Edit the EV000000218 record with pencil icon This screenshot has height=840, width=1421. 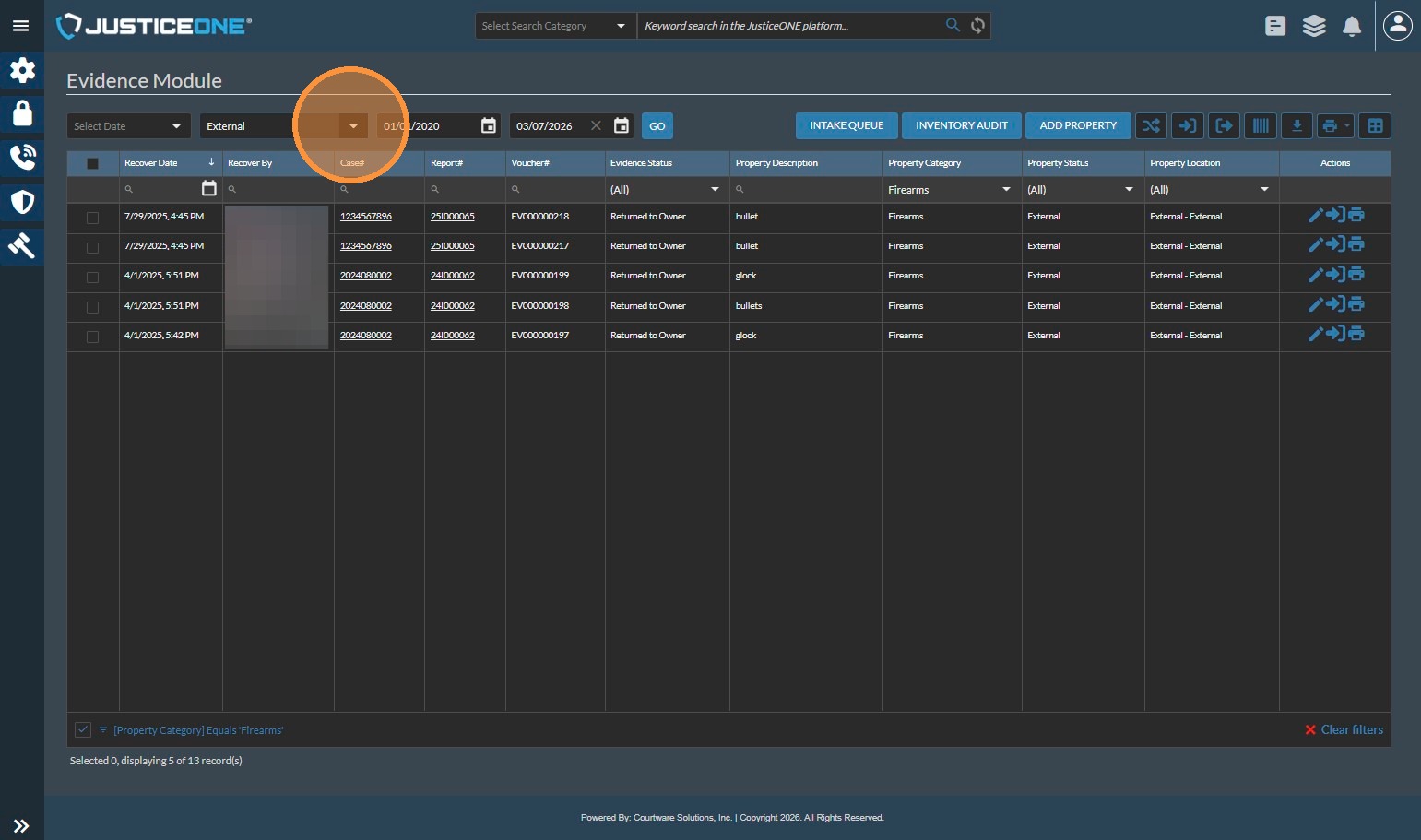pos(1315,216)
